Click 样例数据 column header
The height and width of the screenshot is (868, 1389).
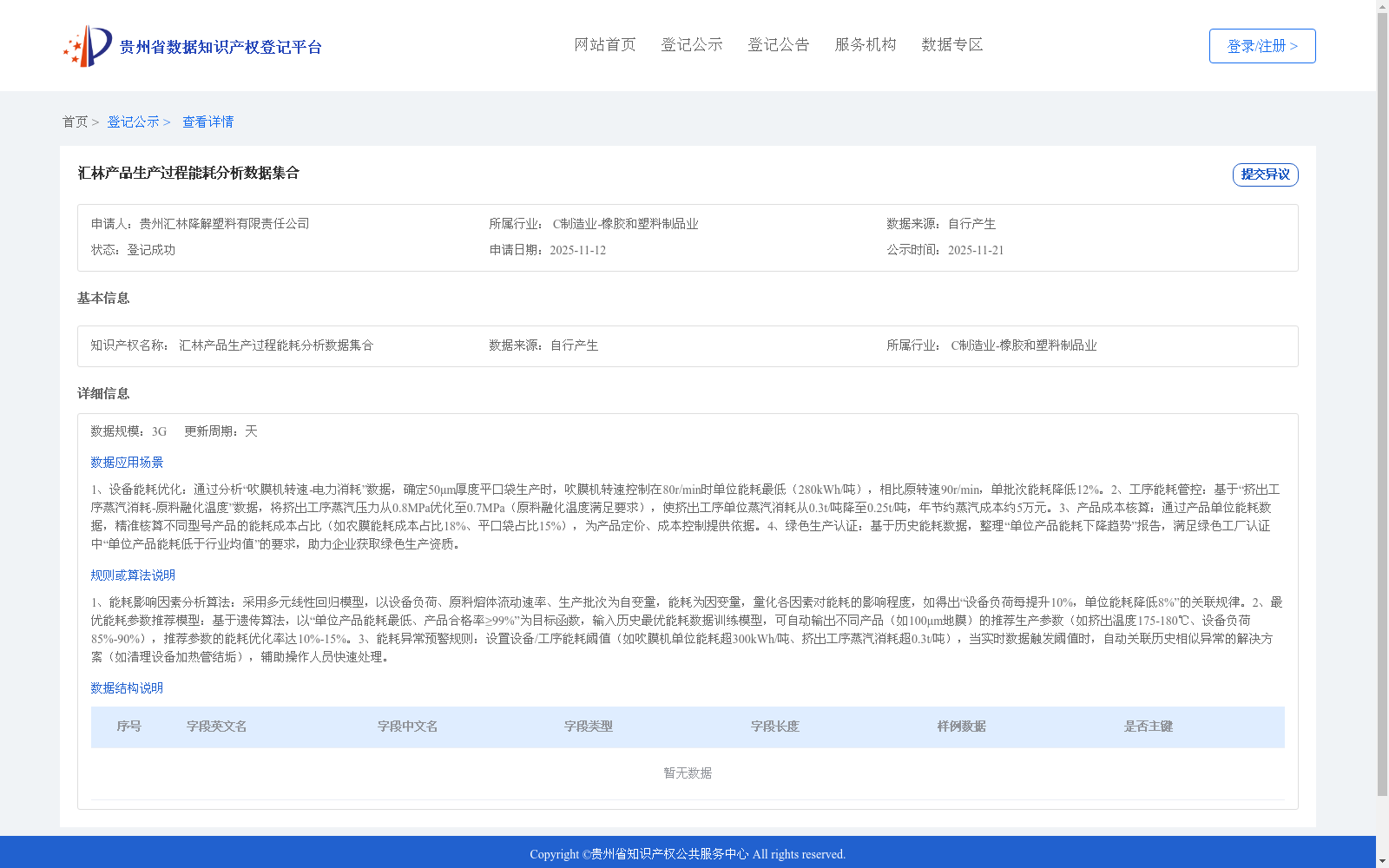(x=962, y=727)
